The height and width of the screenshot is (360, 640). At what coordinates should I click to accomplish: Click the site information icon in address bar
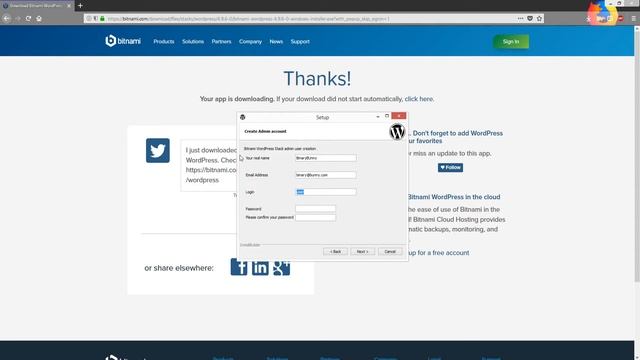click(89, 18)
